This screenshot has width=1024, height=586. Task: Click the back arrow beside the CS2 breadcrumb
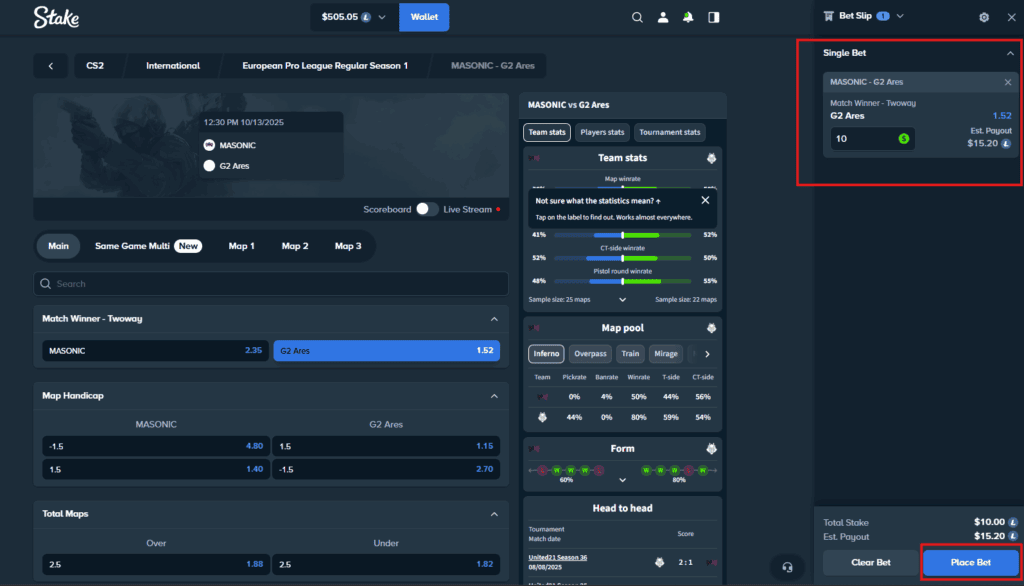pos(50,65)
